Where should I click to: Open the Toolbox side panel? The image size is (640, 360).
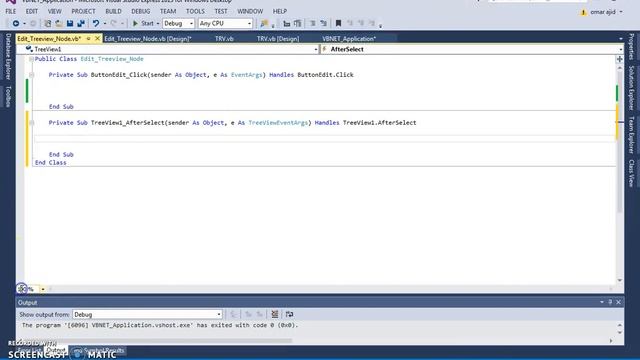(x=8, y=97)
